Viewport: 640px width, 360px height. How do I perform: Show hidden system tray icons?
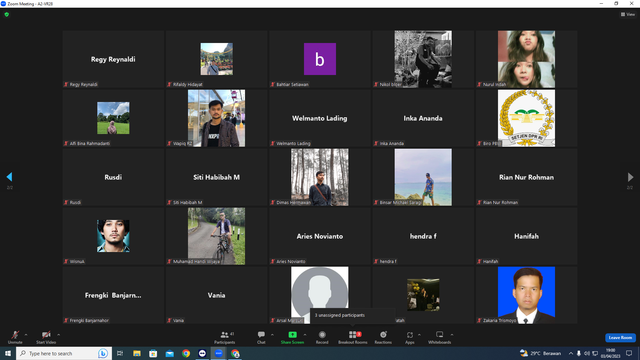click(571, 353)
